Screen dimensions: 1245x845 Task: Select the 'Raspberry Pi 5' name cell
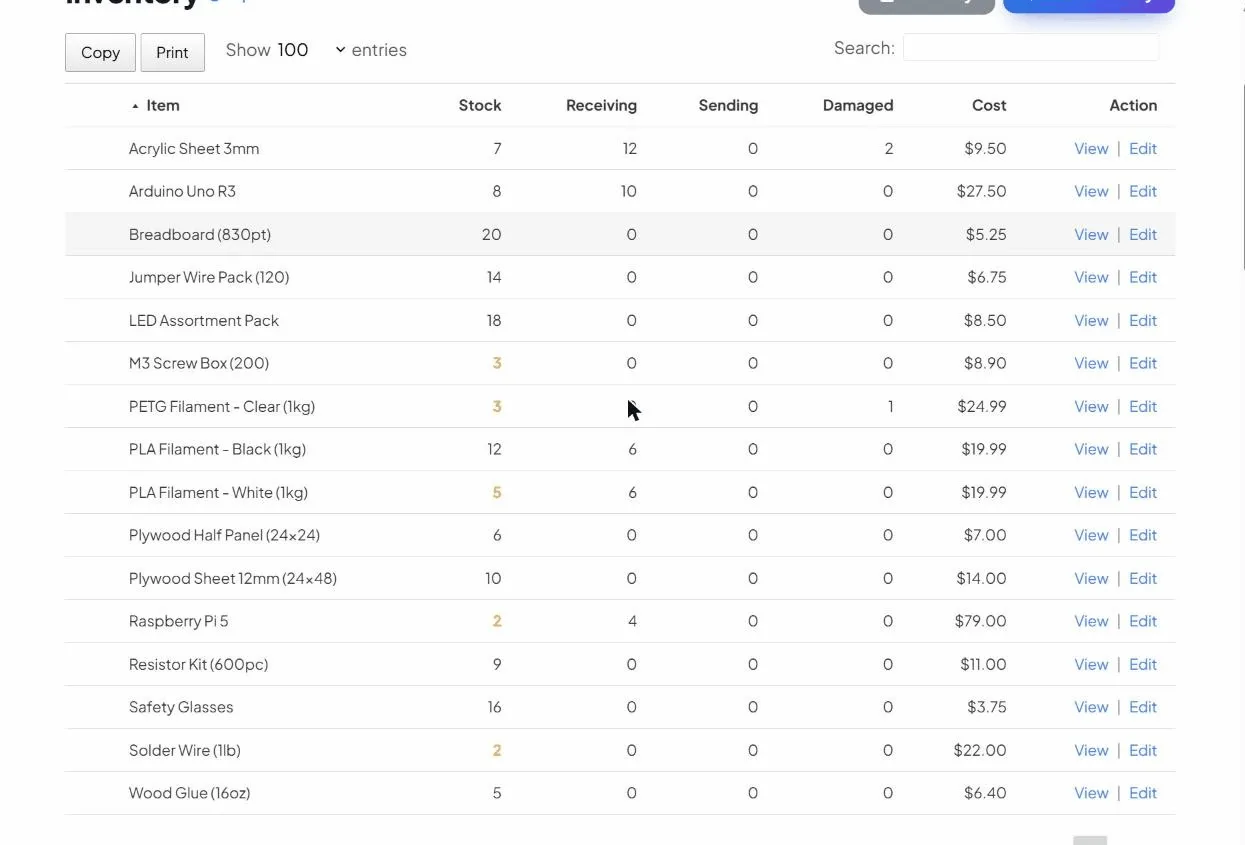(179, 621)
